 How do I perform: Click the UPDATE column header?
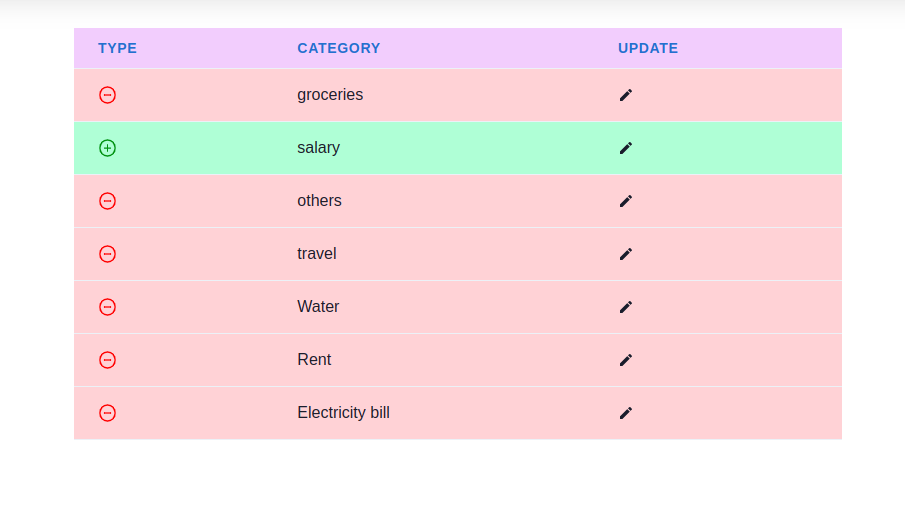pyautogui.click(x=648, y=48)
